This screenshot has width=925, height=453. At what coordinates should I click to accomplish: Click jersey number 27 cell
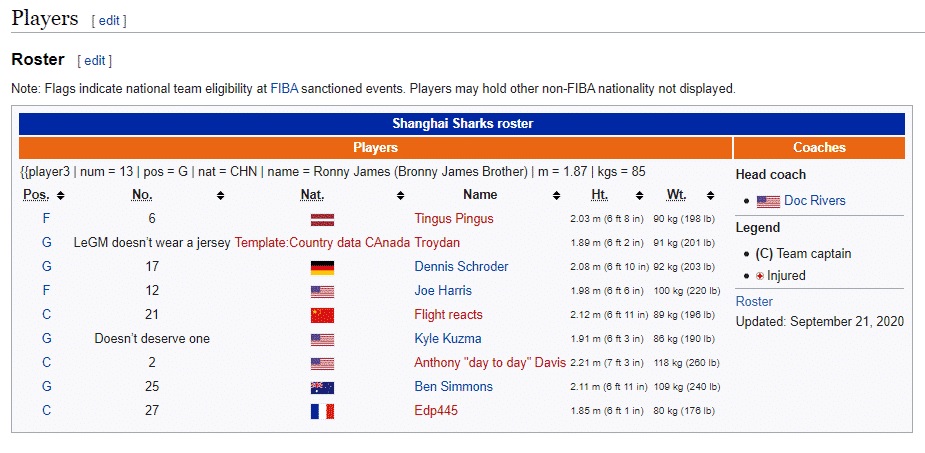(x=152, y=411)
